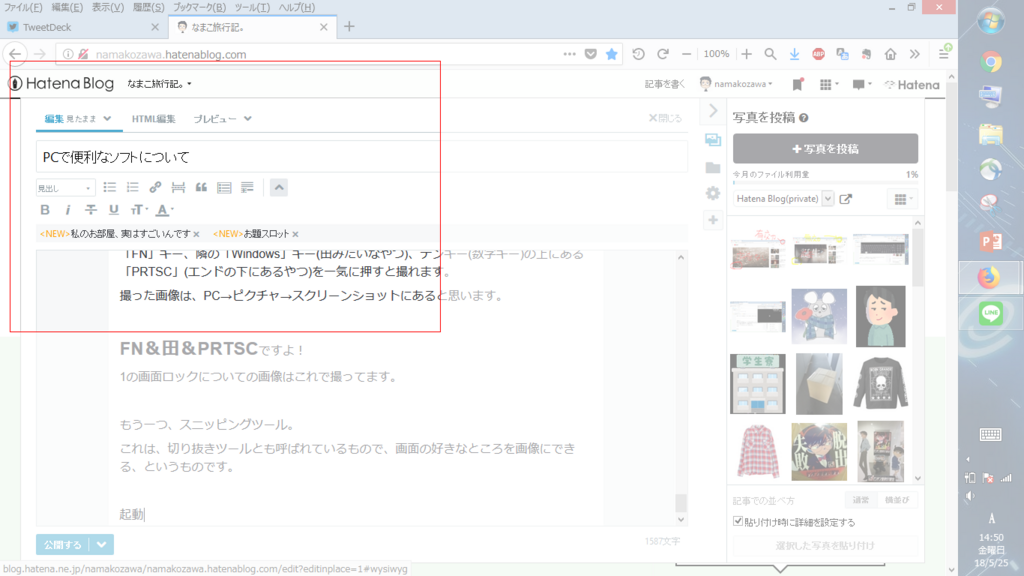Screen dimensions: 1024x576
Task: Apply underline formatting in the toolbar
Action: (112, 209)
